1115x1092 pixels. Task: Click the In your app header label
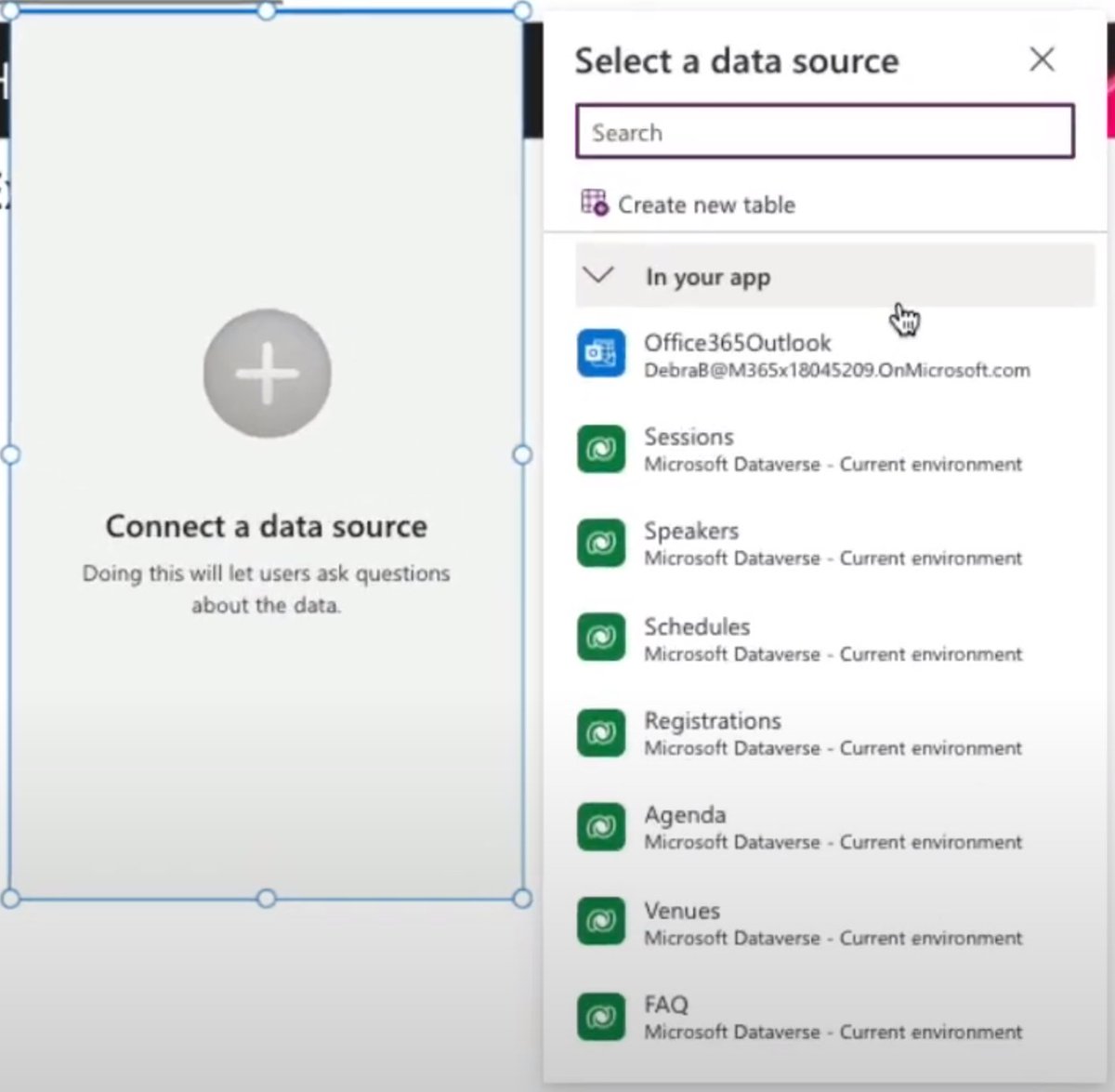[708, 277]
